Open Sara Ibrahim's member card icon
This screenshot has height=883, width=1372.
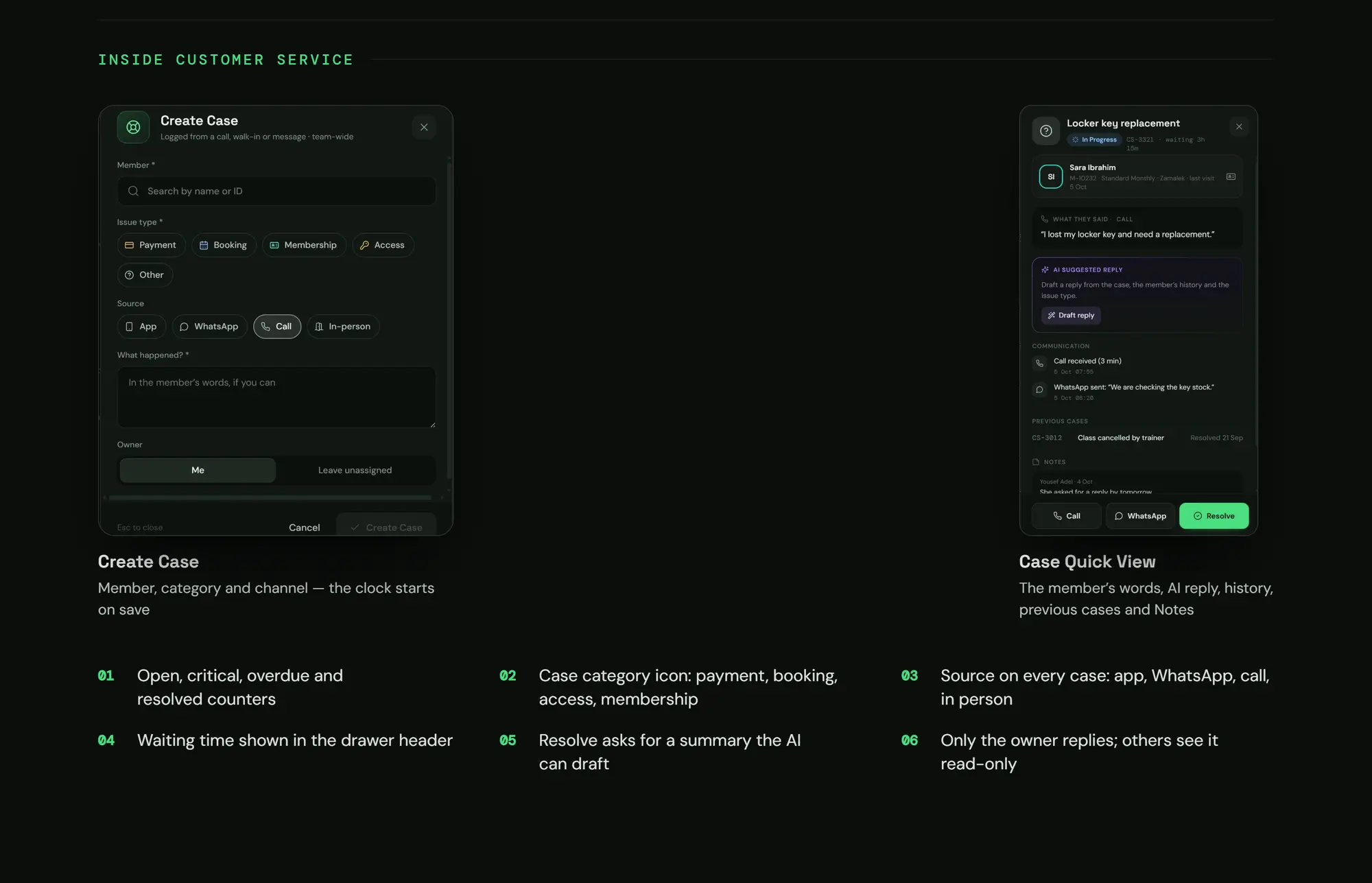(x=1231, y=176)
